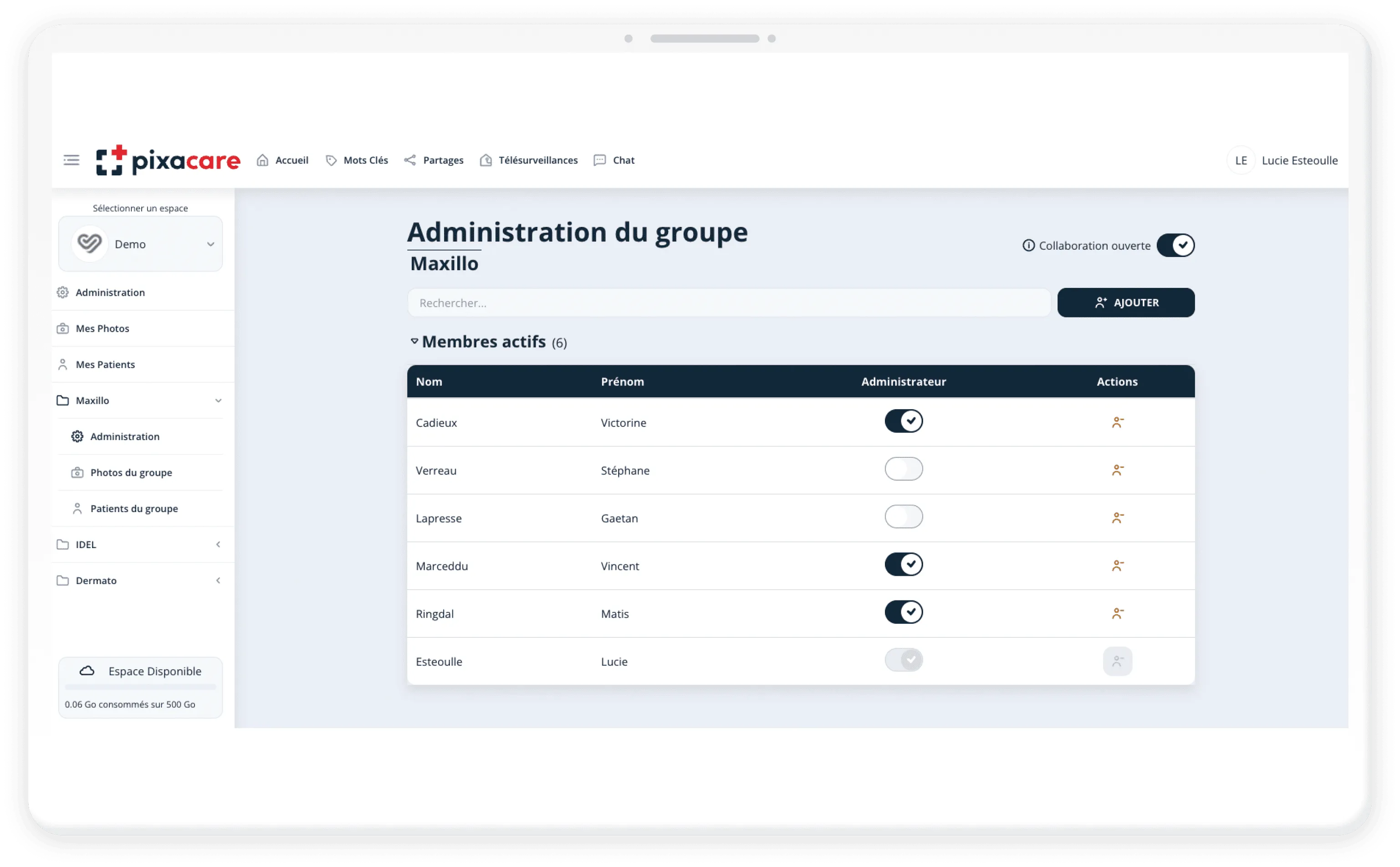1400x867 pixels.
Task: Click the Partages share icon
Action: pyautogui.click(x=410, y=160)
